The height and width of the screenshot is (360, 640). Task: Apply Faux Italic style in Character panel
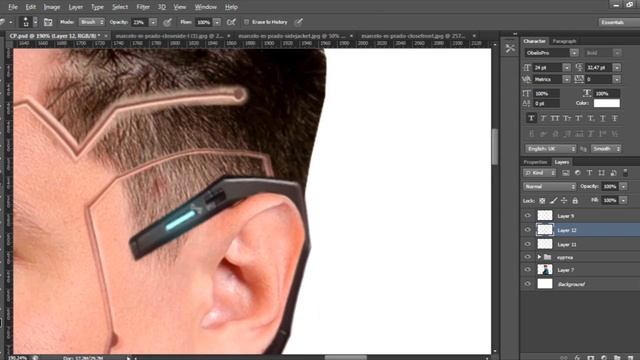543,118
